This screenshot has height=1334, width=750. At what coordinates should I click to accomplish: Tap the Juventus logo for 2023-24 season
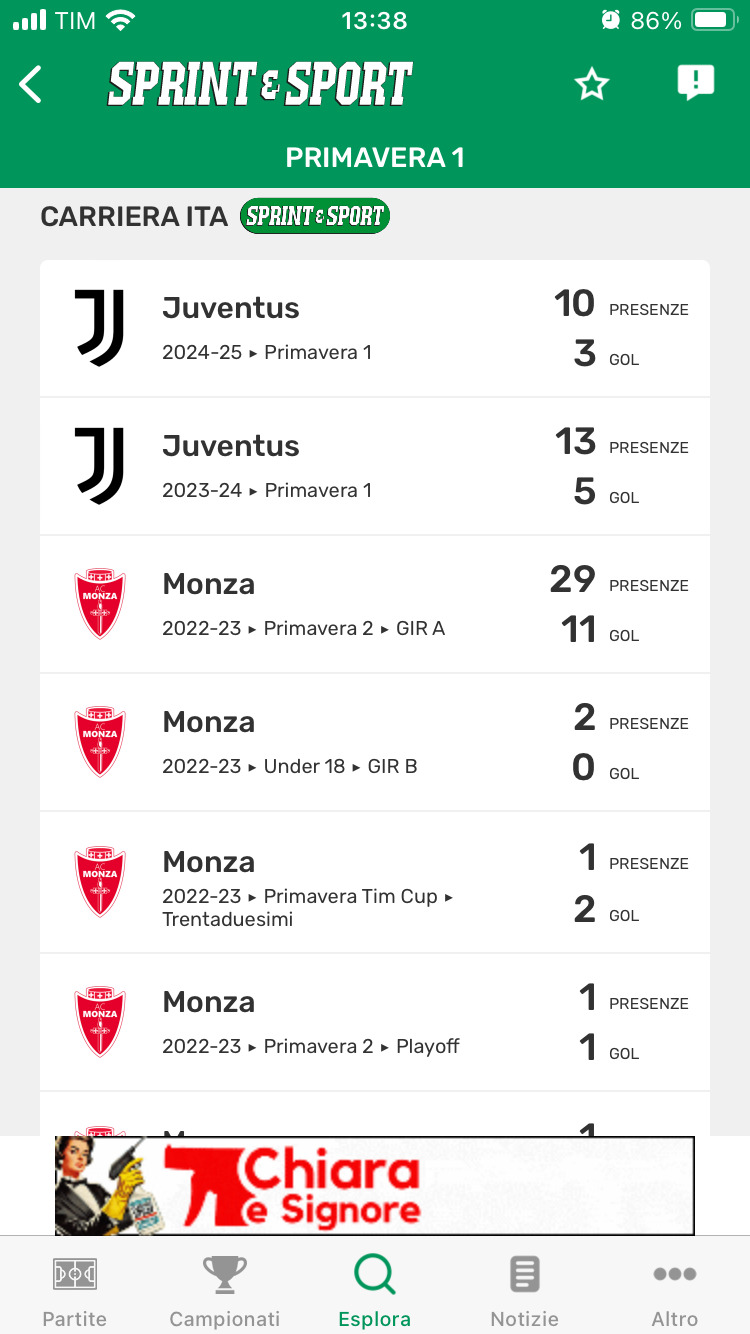(x=100, y=466)
